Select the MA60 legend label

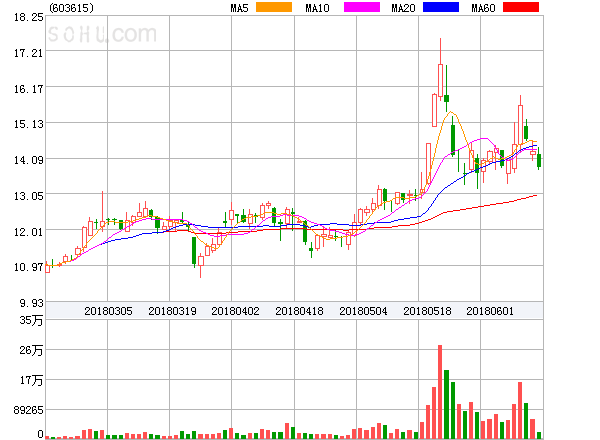[483, 8]
